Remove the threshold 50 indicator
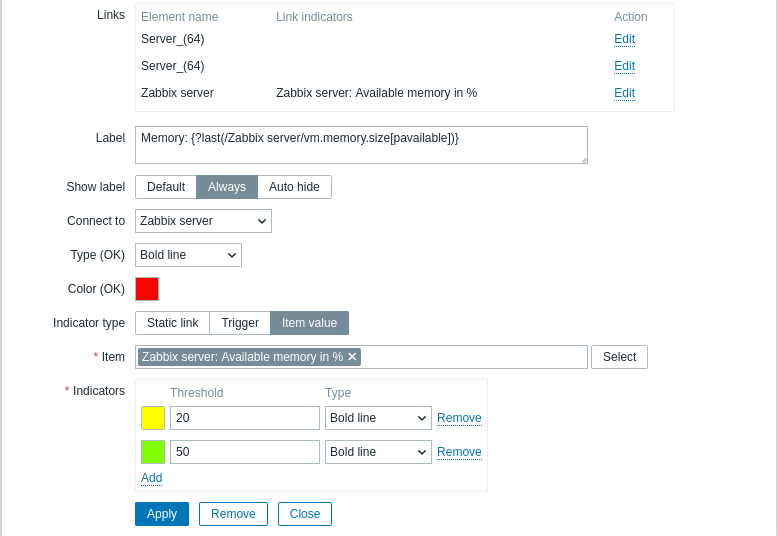The image size is (778, 536). click(459, 452)
